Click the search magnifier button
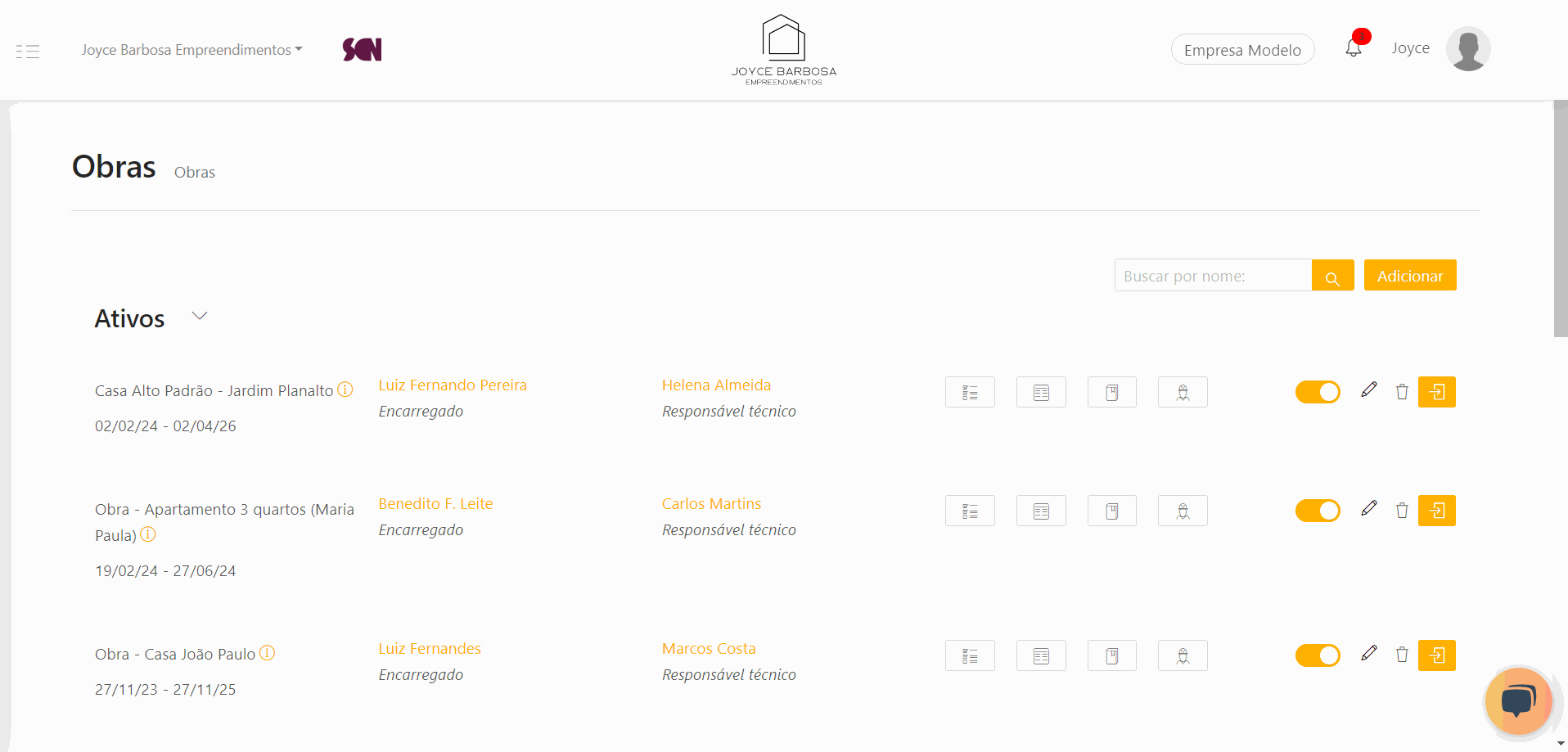This screenshot has width=1568, height=752. [x=1332, y=277]
